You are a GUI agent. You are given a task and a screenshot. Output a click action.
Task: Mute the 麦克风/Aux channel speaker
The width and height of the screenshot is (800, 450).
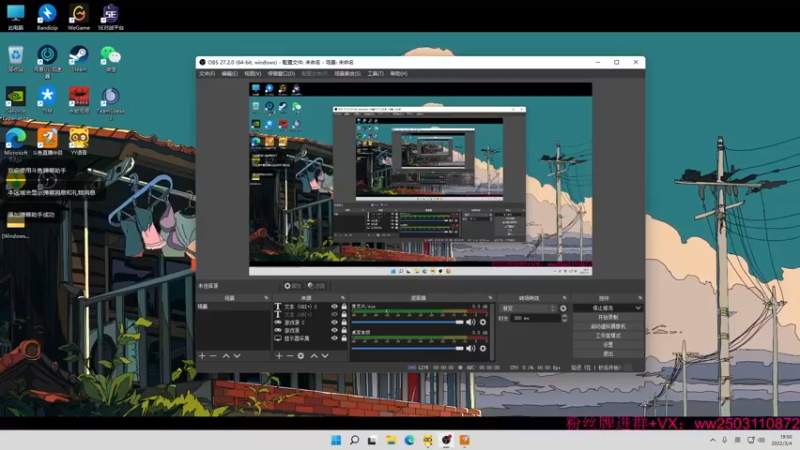470,322
